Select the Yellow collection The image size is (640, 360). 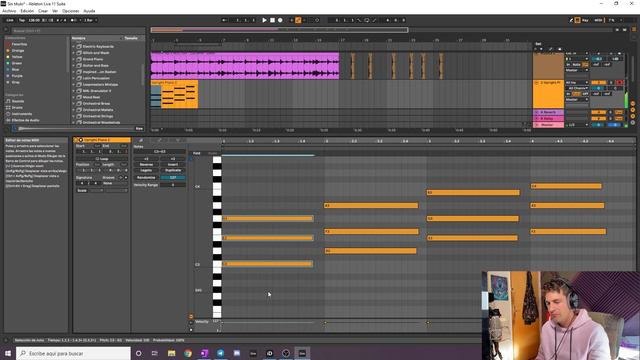point(17,57)
